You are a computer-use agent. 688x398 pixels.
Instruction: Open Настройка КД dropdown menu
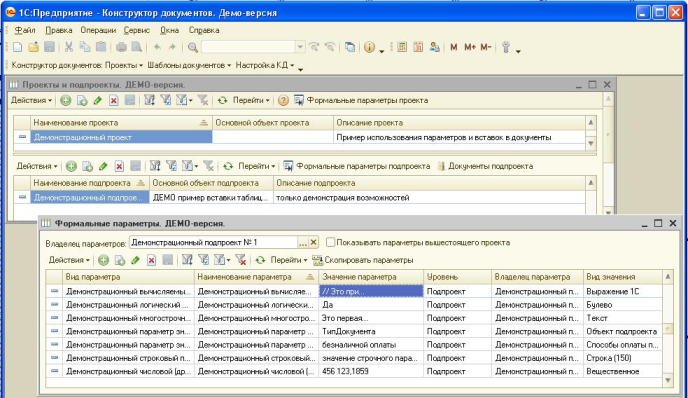265,65
